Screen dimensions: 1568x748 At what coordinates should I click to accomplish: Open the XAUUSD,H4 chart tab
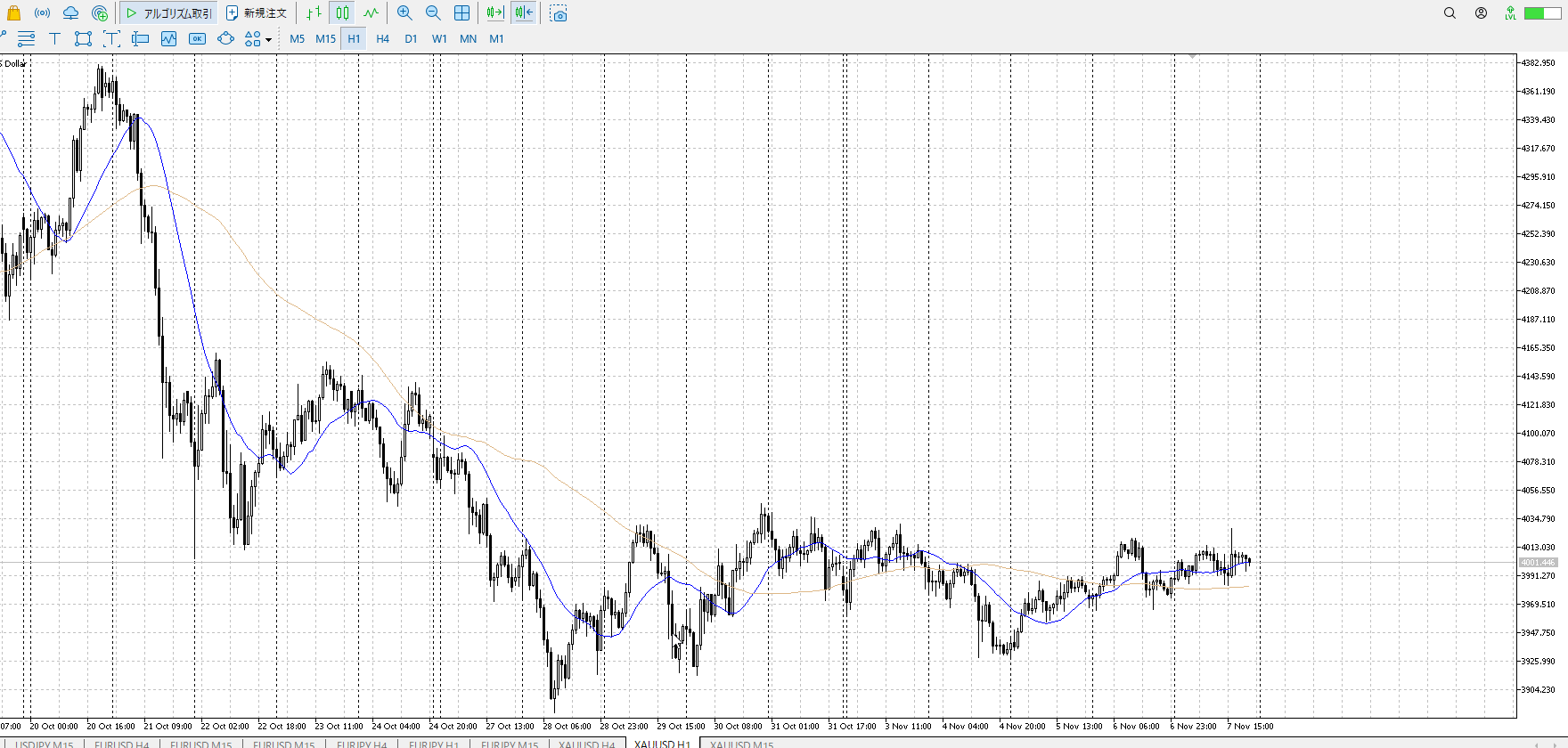[x=586, y=744]
